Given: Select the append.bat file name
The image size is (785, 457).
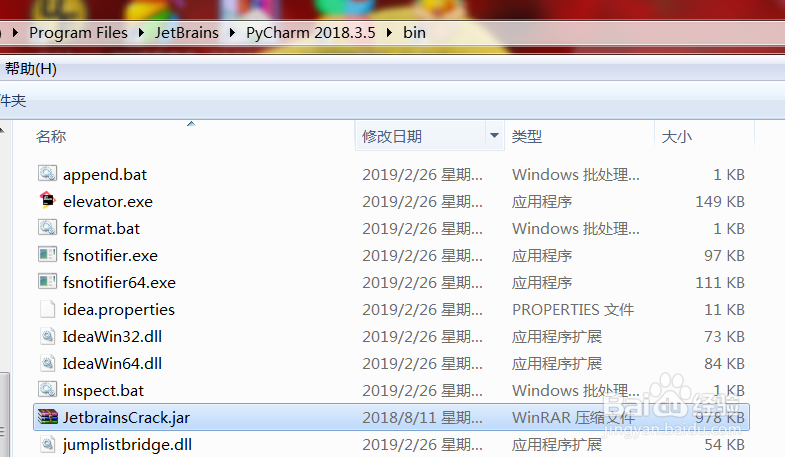Looking at the screenshot, I should tap(105, 174).
